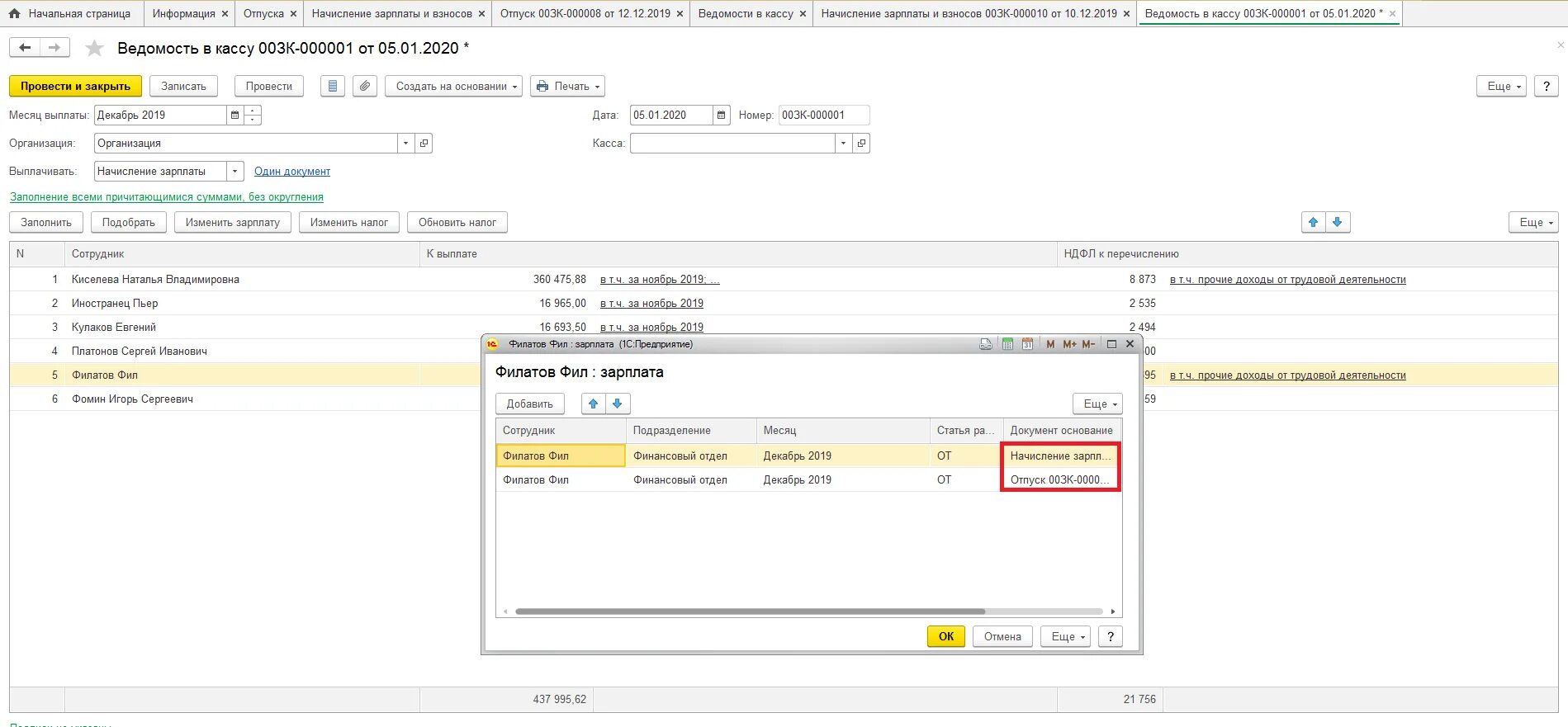The height and width of the screenshot is (727, 1568).
Task: Close the Ведомости в кассу tab
Action: (x=803, y=14)
